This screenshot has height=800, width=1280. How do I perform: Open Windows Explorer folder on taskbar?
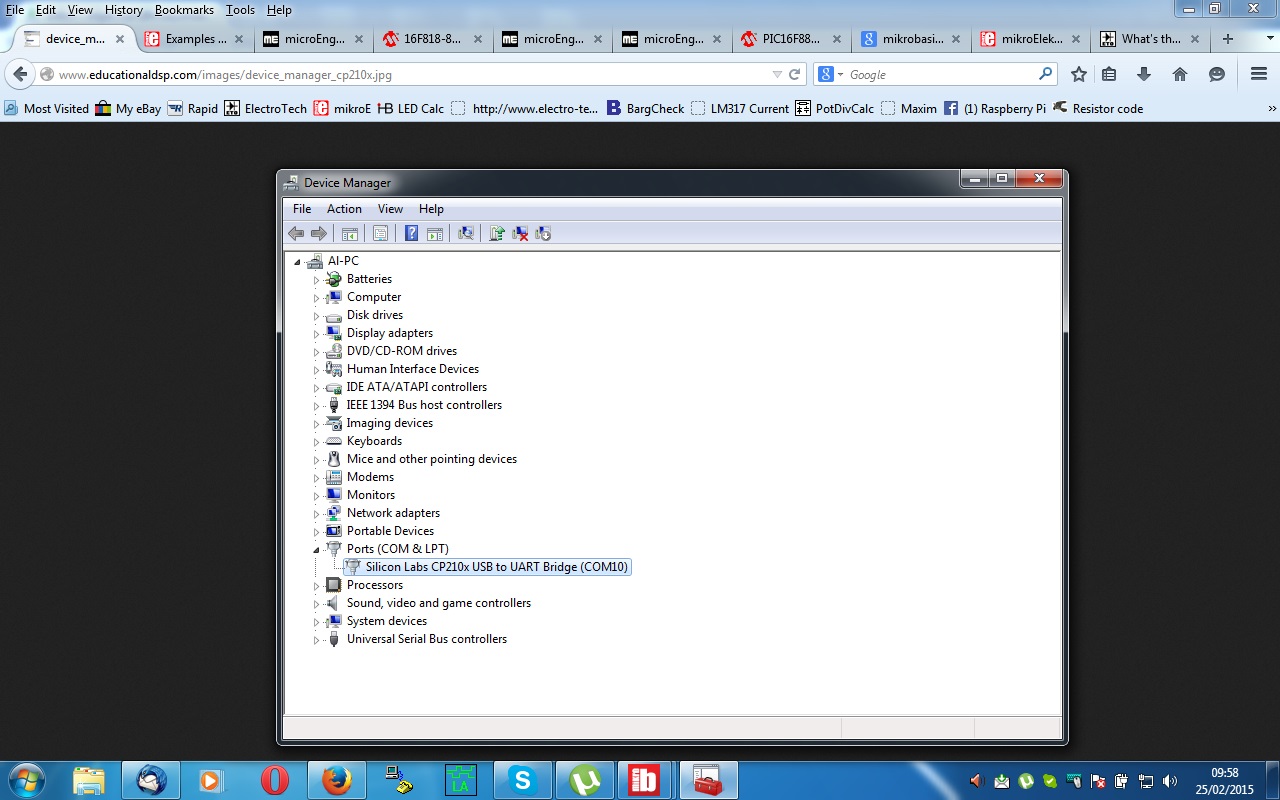point(89,780)
